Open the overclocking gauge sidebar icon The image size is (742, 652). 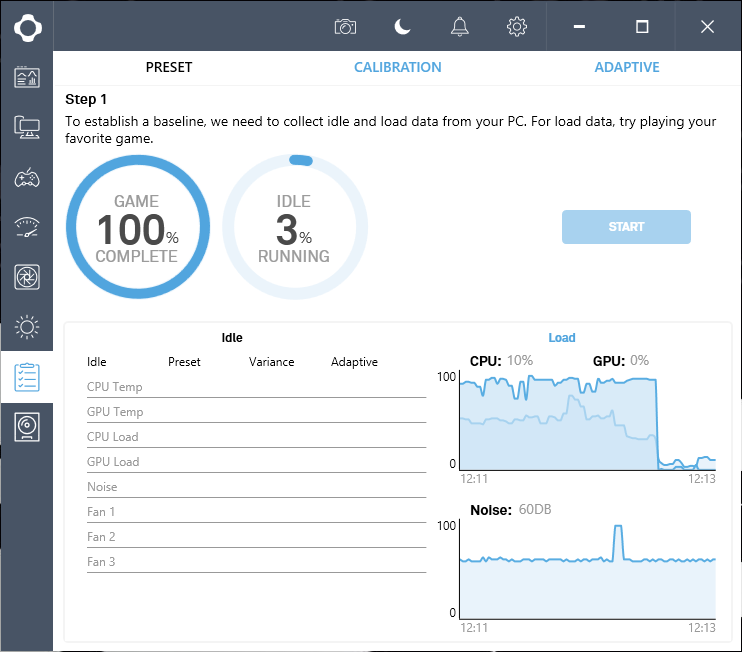pyautogui.click(x=27, y=227)
